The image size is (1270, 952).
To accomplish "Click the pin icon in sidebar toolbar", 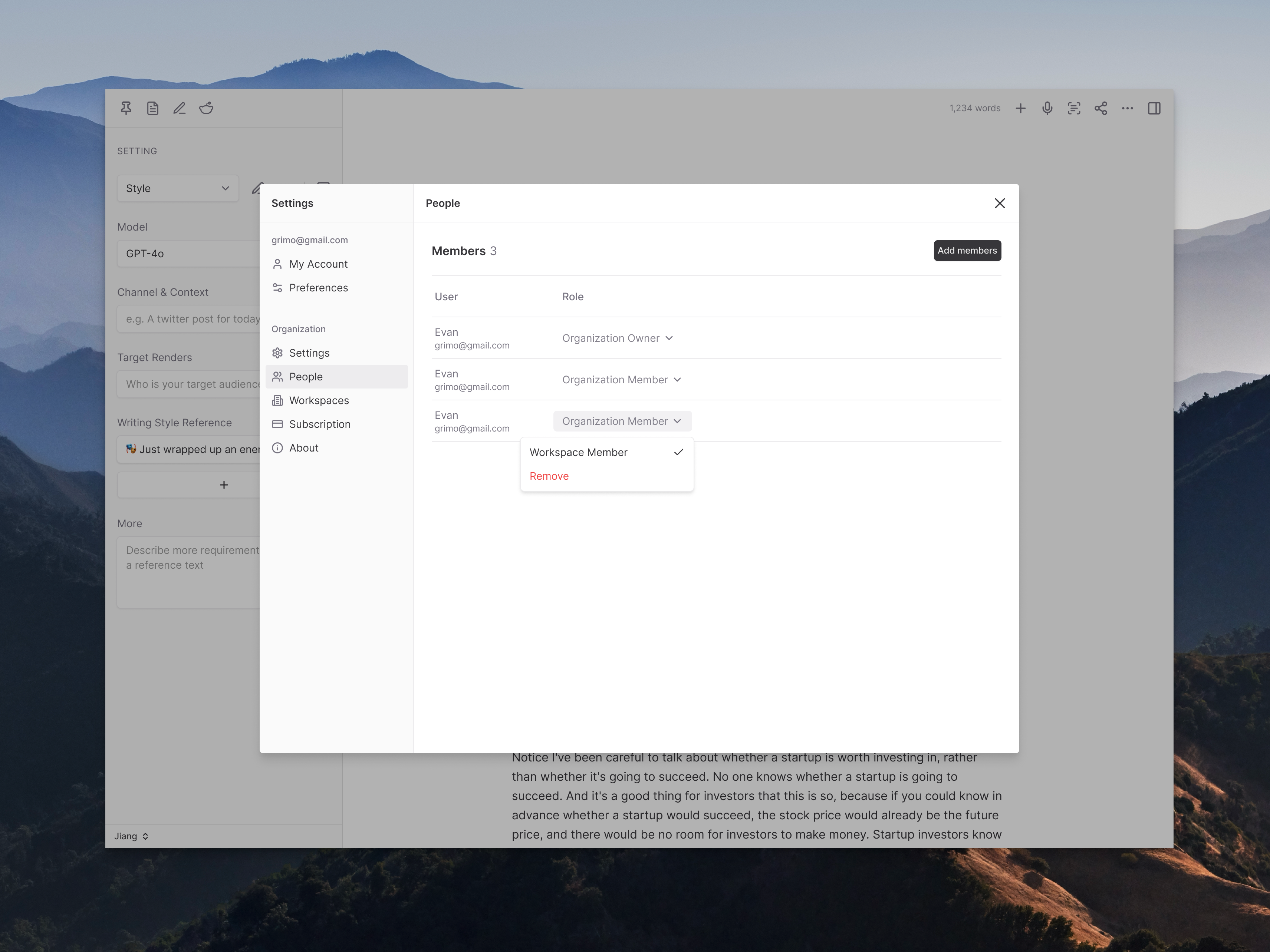I will 126,108.
